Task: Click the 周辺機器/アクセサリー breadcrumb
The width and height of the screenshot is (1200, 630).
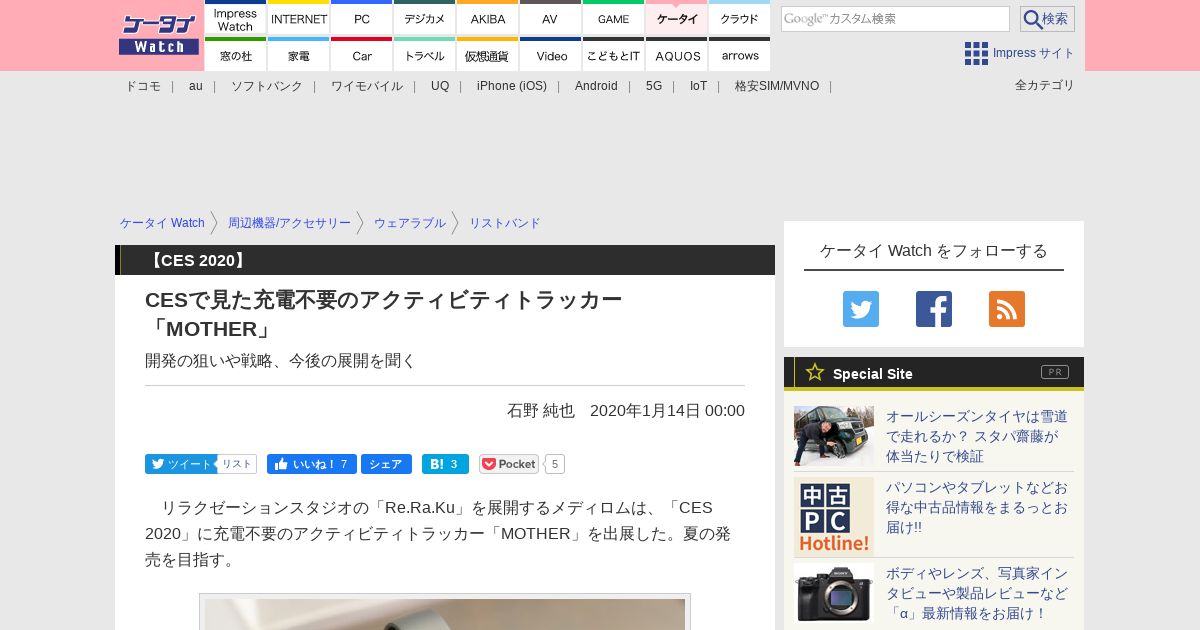Action: [289, 223]
